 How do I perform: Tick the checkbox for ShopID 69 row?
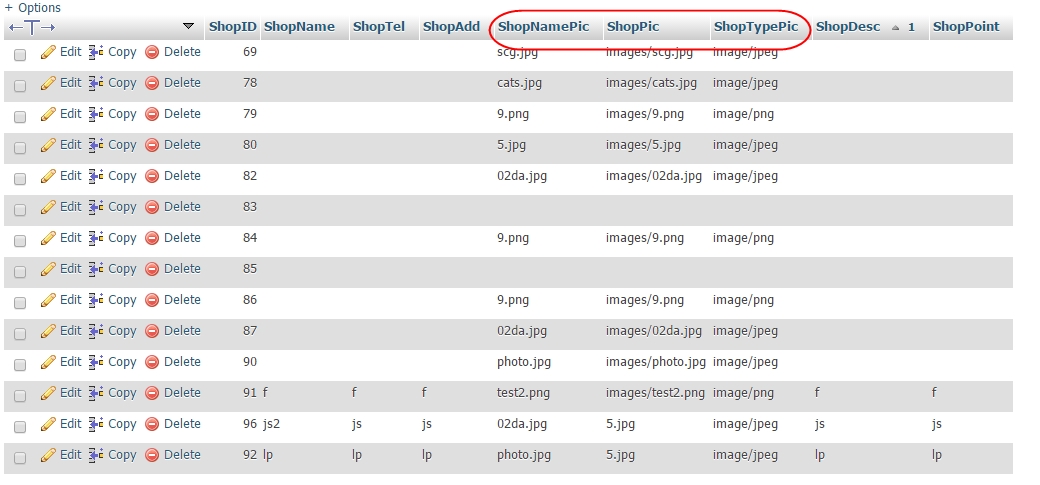[20, 54]
